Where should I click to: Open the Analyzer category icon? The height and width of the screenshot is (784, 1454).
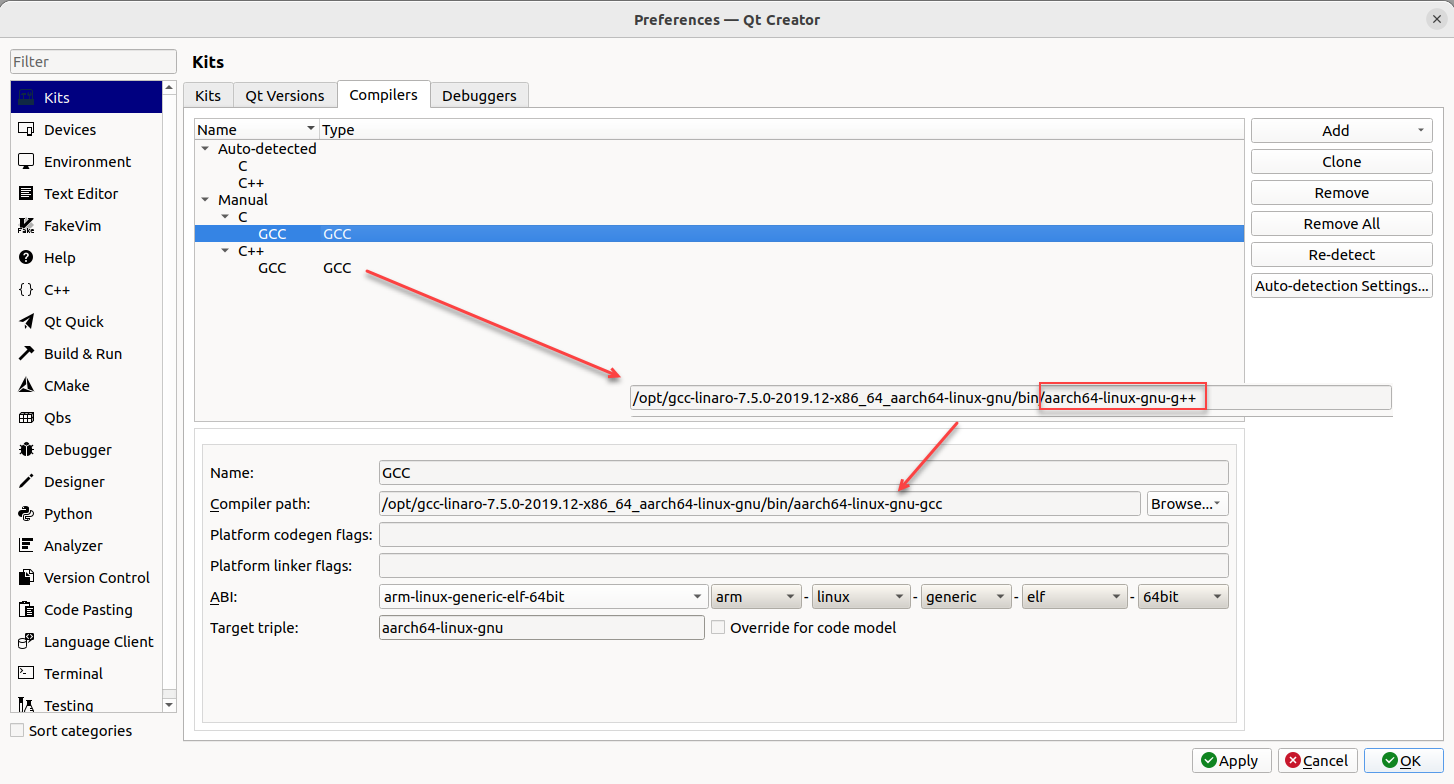point(26,546)
